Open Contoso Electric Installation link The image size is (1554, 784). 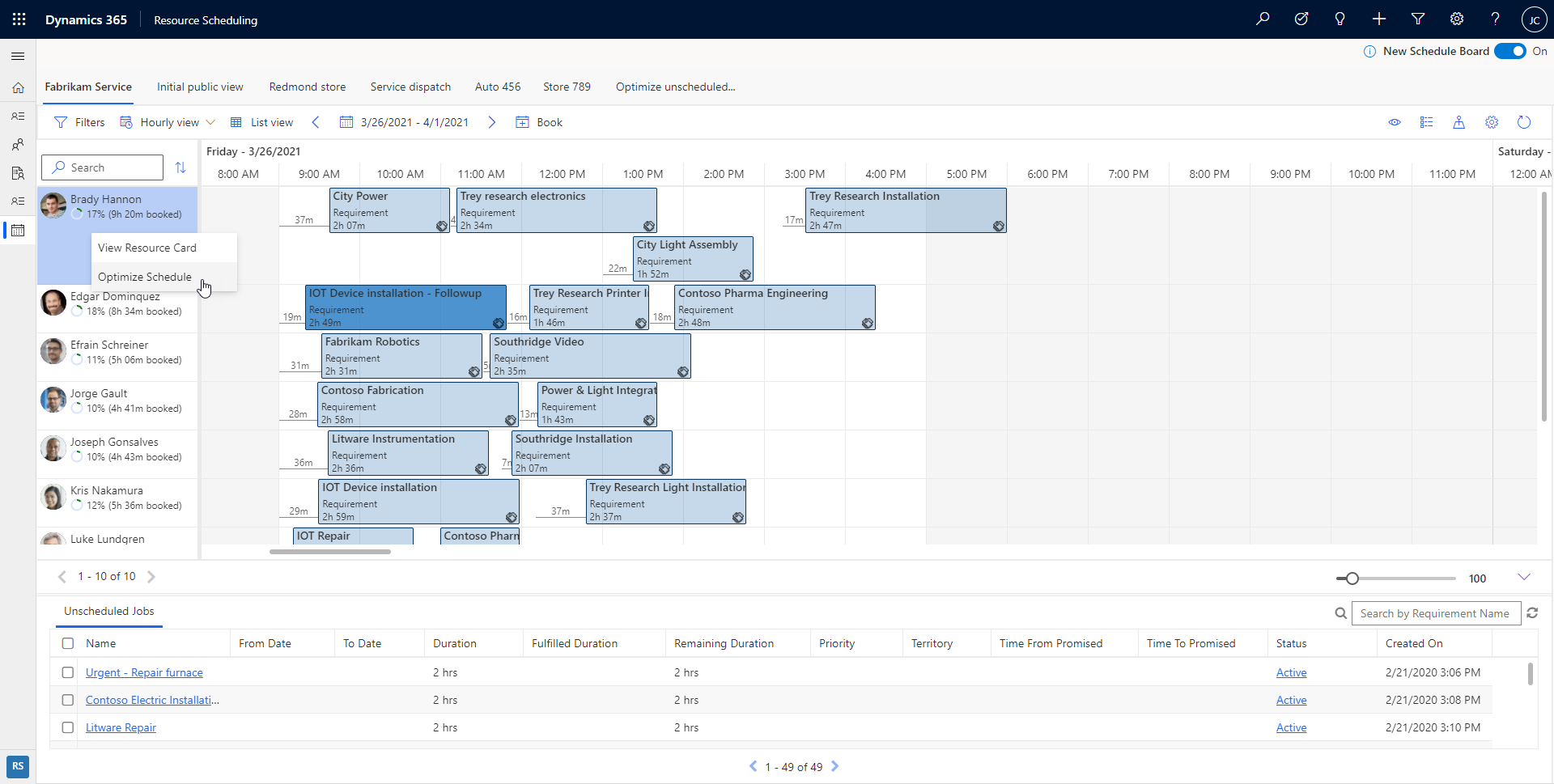152,700
